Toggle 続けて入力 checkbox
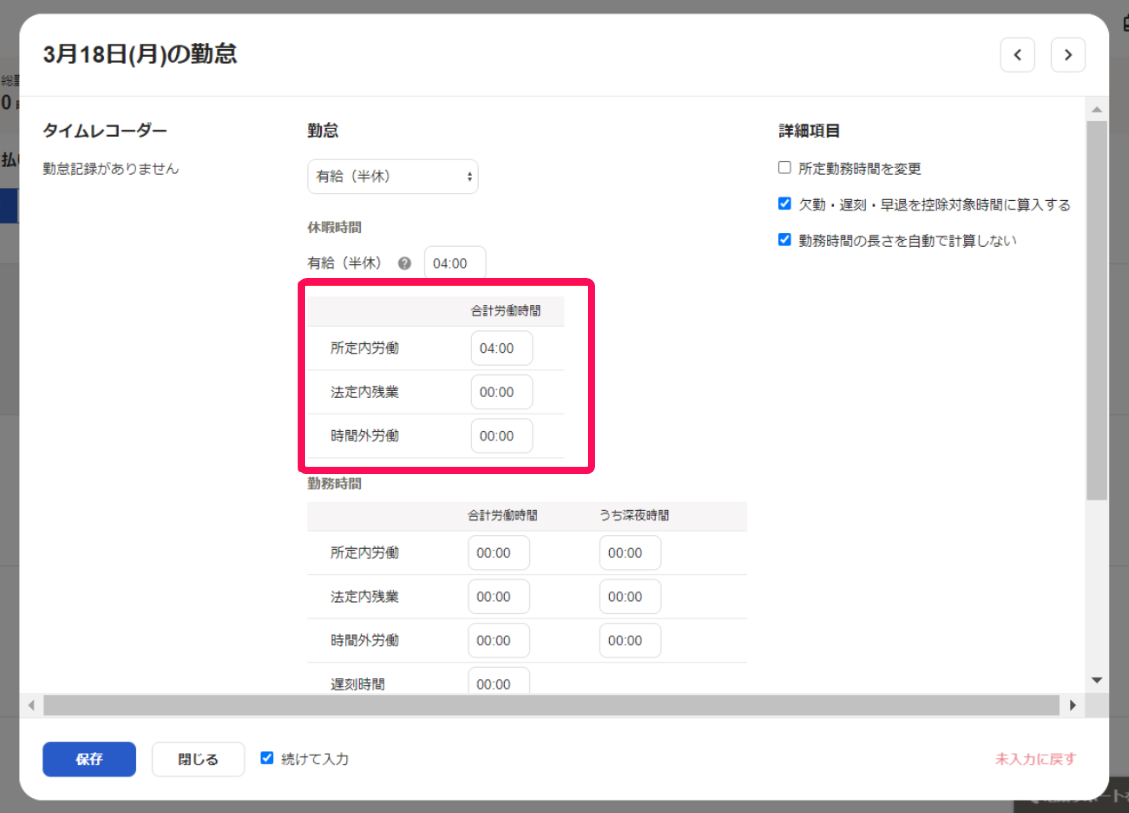Image resolution: width=1129 pixels, height=813 pixels. (x=267, y=758)
